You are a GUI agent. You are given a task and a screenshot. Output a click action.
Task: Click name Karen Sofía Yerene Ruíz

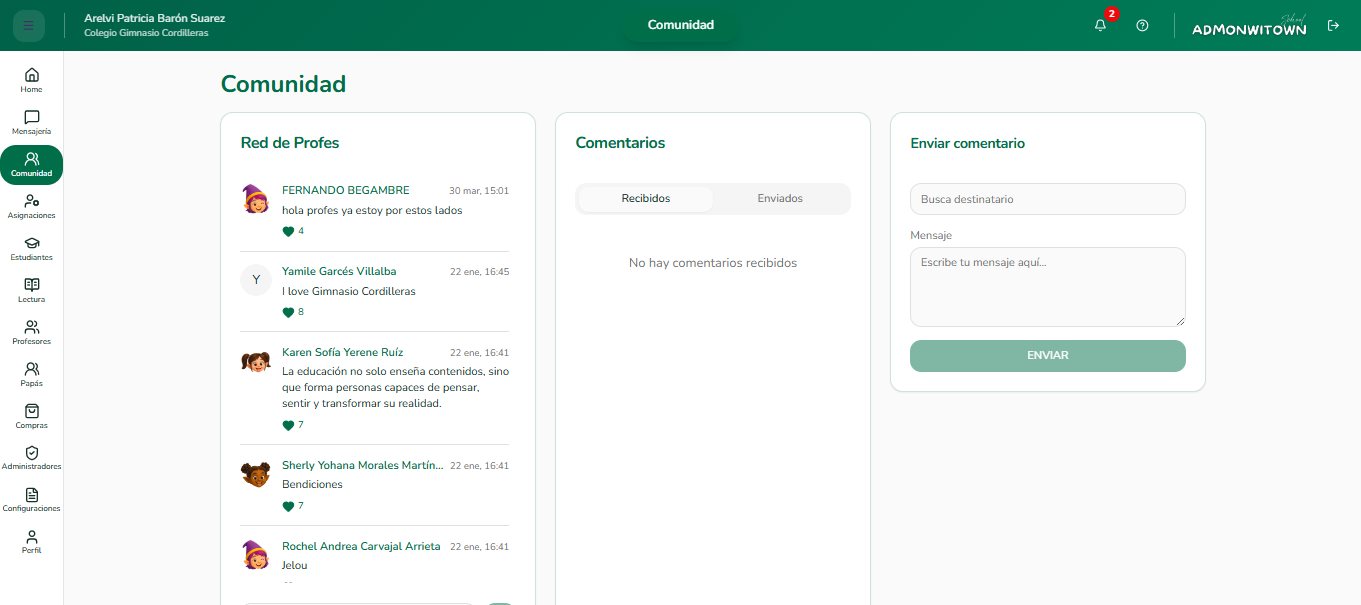point(342,352)
